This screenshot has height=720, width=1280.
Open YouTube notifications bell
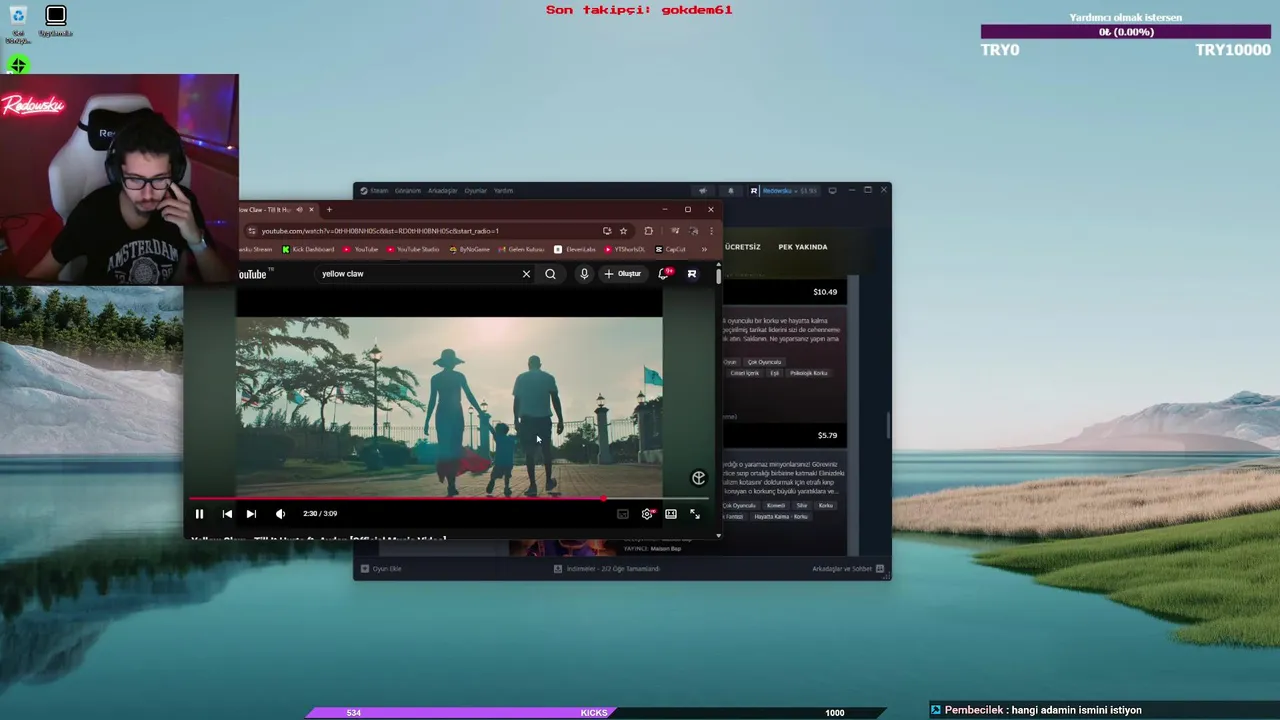tap(664, 273)
